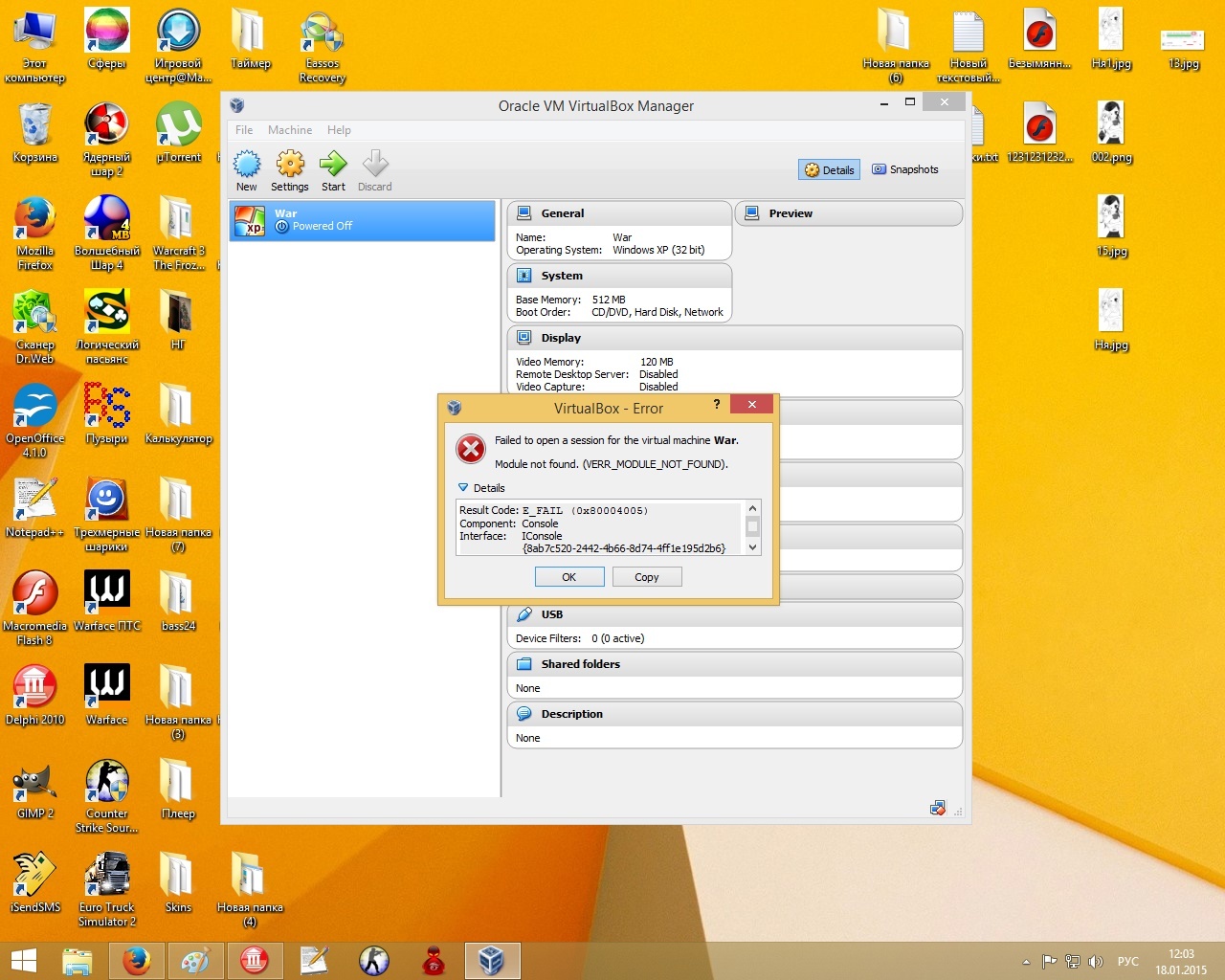The height and width of the screenshot is (980, 1225).
Task: Click the Этот компьютер desktop icon
Action: [35, 46]
